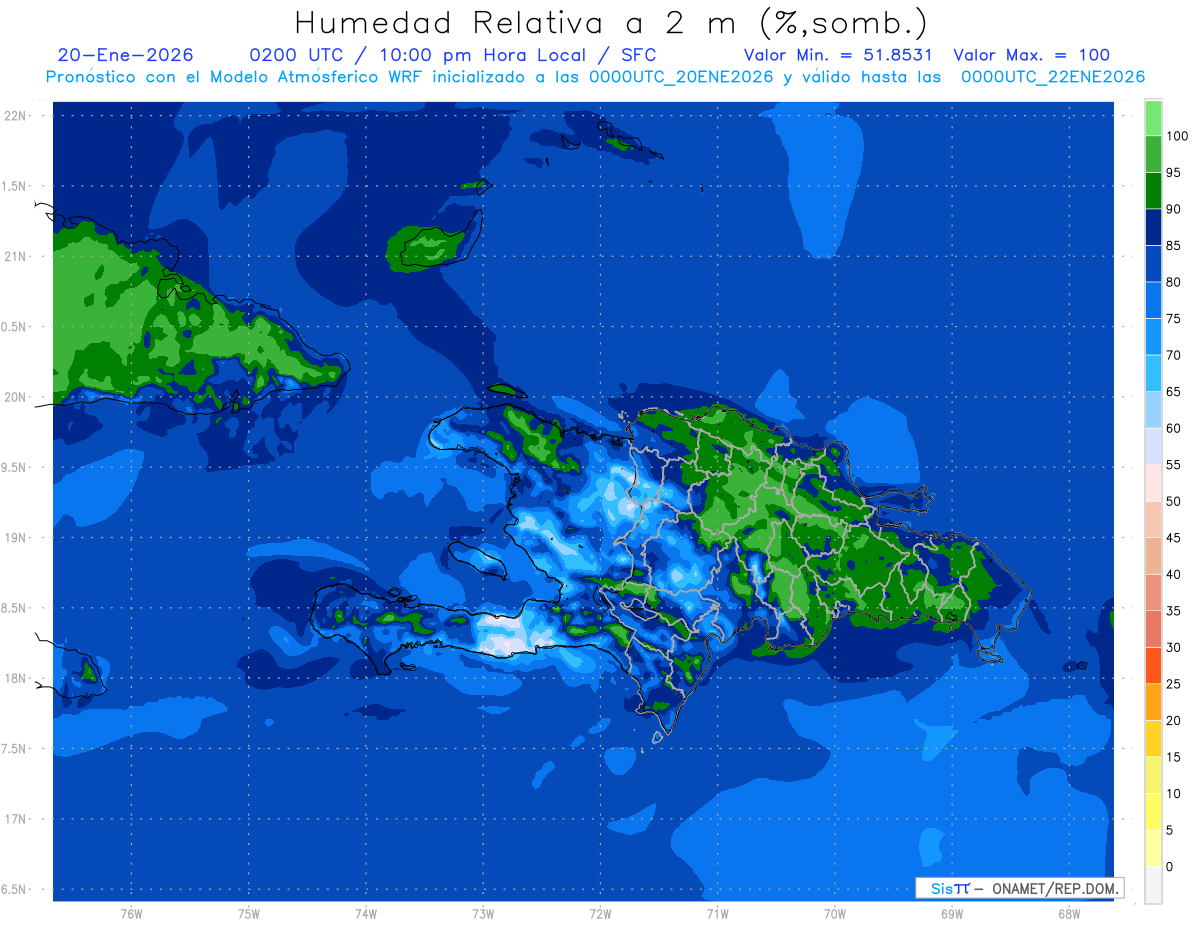Click the "69W" longitude label
1200x927 pixels.
952,913
